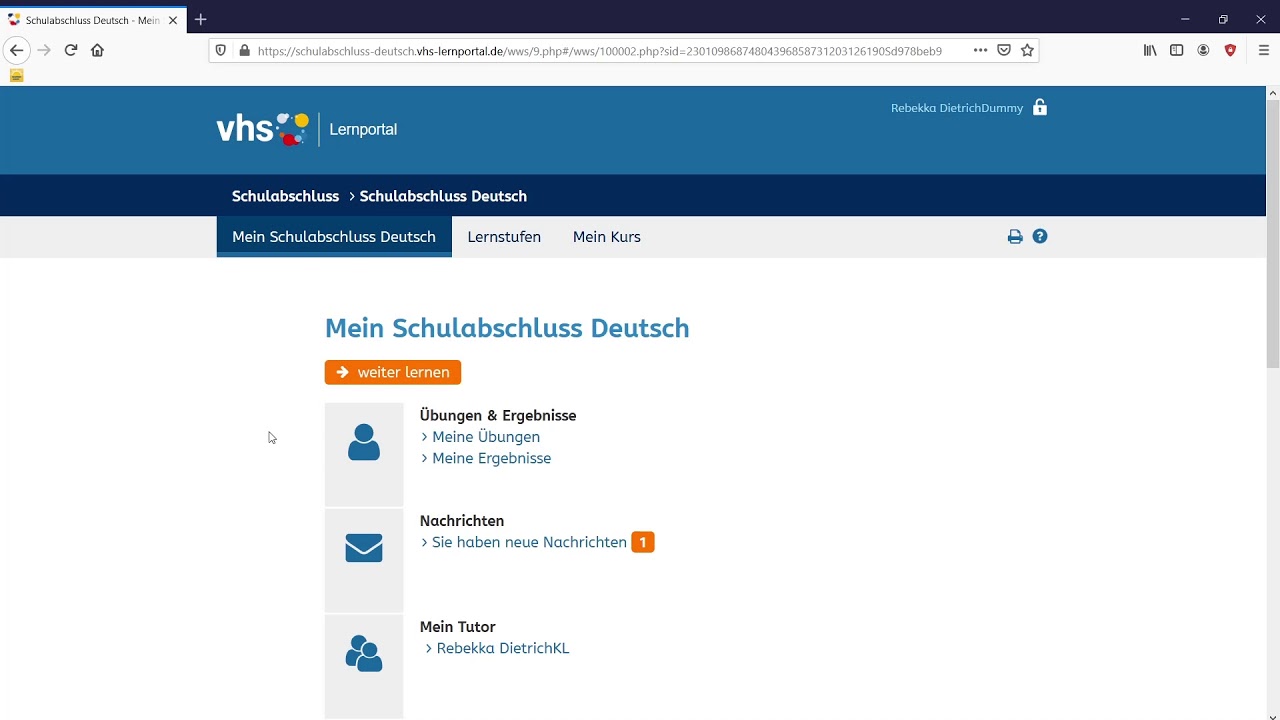This screenshot has height=720, width=1280.
Task: Click the scrollbar up arrow
Action: 1273,93
